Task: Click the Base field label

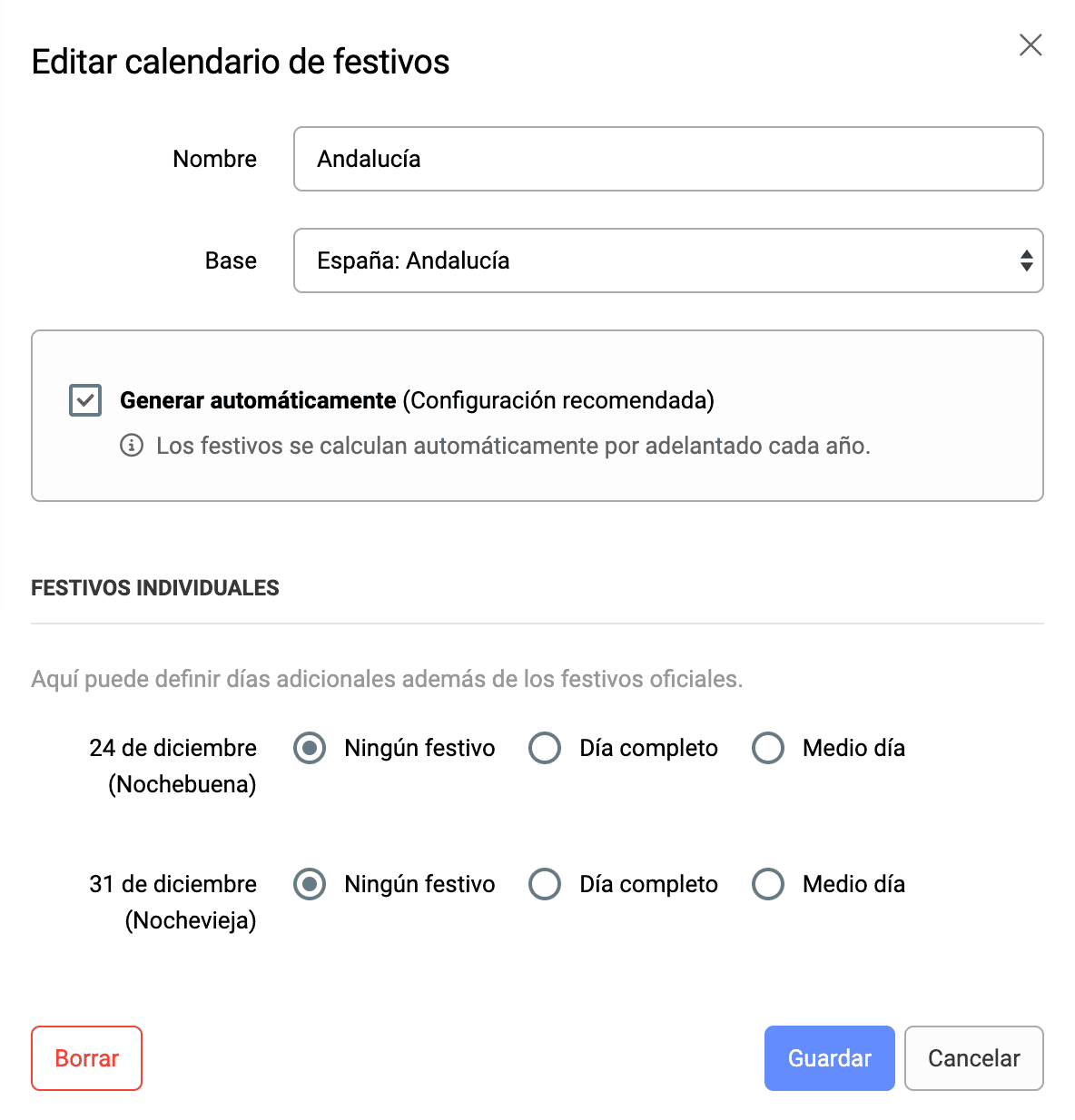Action: [231, 260]
